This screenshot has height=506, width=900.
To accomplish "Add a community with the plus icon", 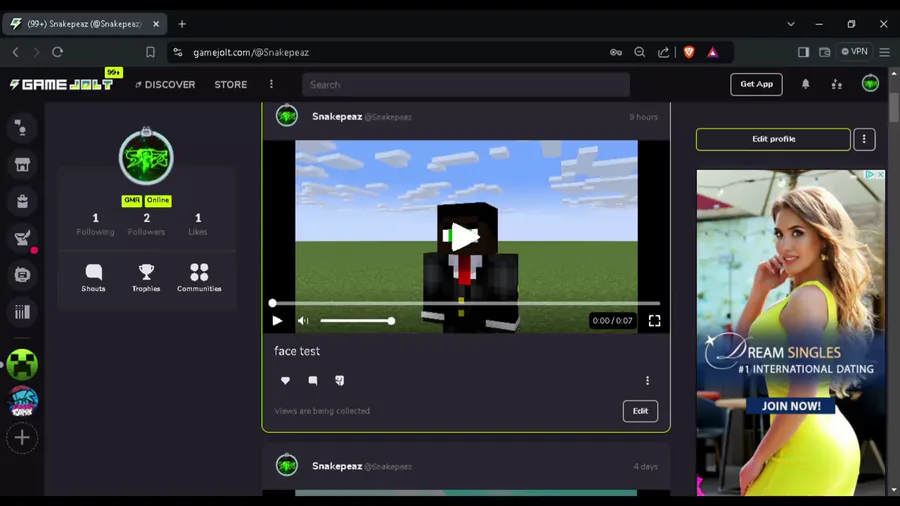I will tap(22, 438).
